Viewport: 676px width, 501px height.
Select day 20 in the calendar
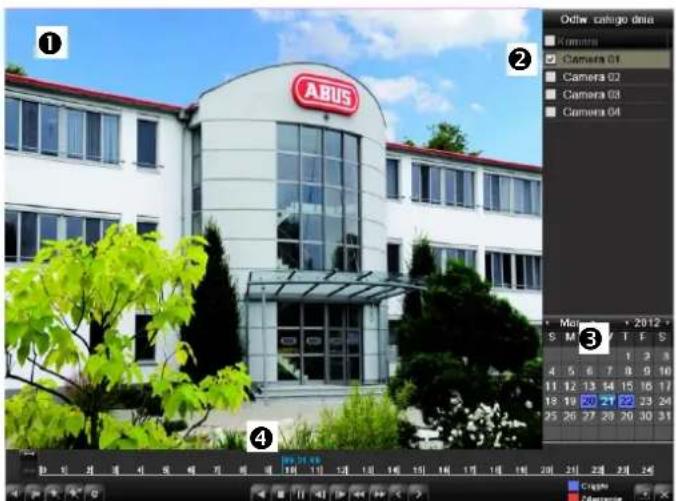pos(586,402)
